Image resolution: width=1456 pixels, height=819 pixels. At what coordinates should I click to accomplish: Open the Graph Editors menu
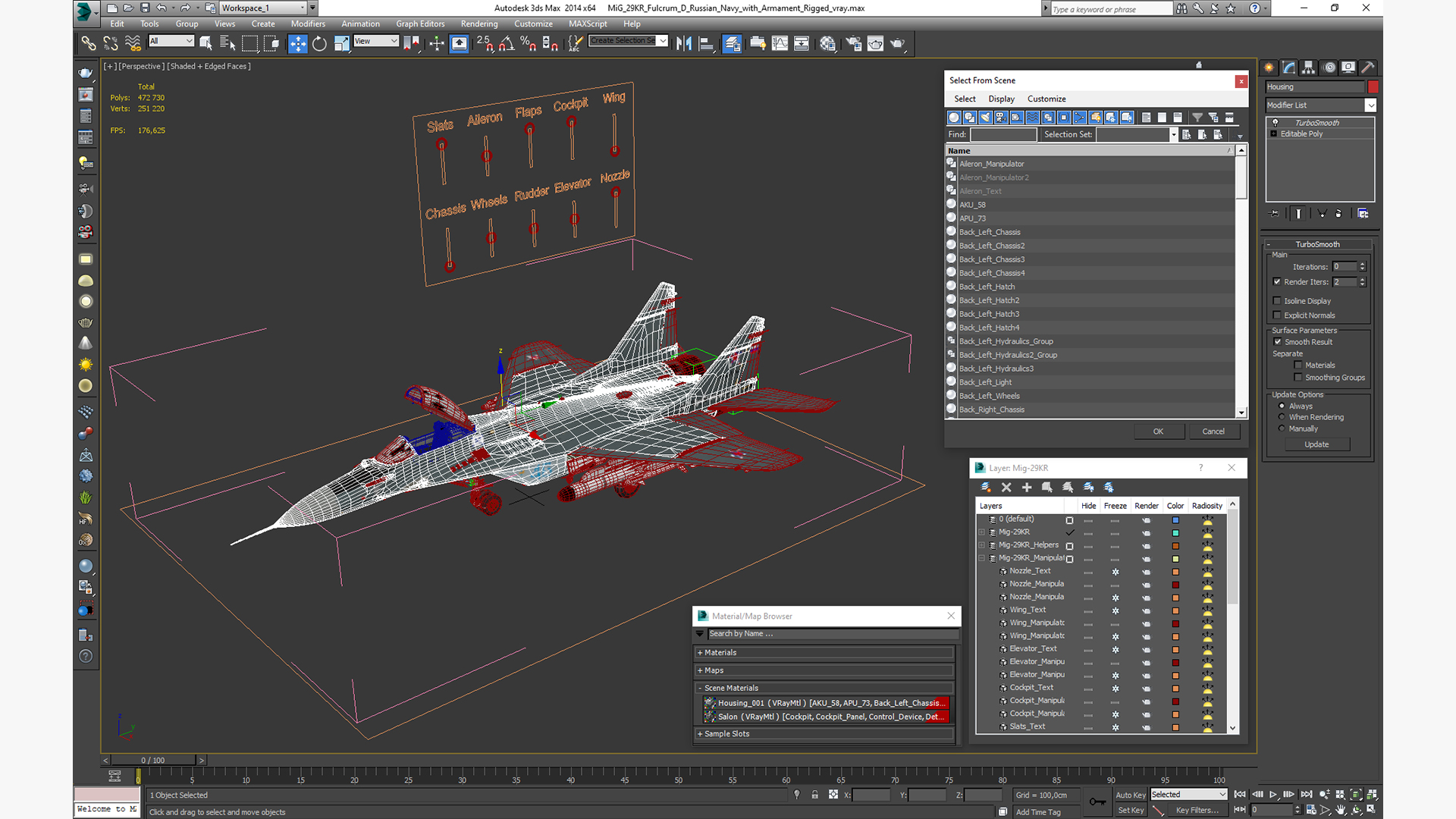pyautogui.click(x=420, y=24)
